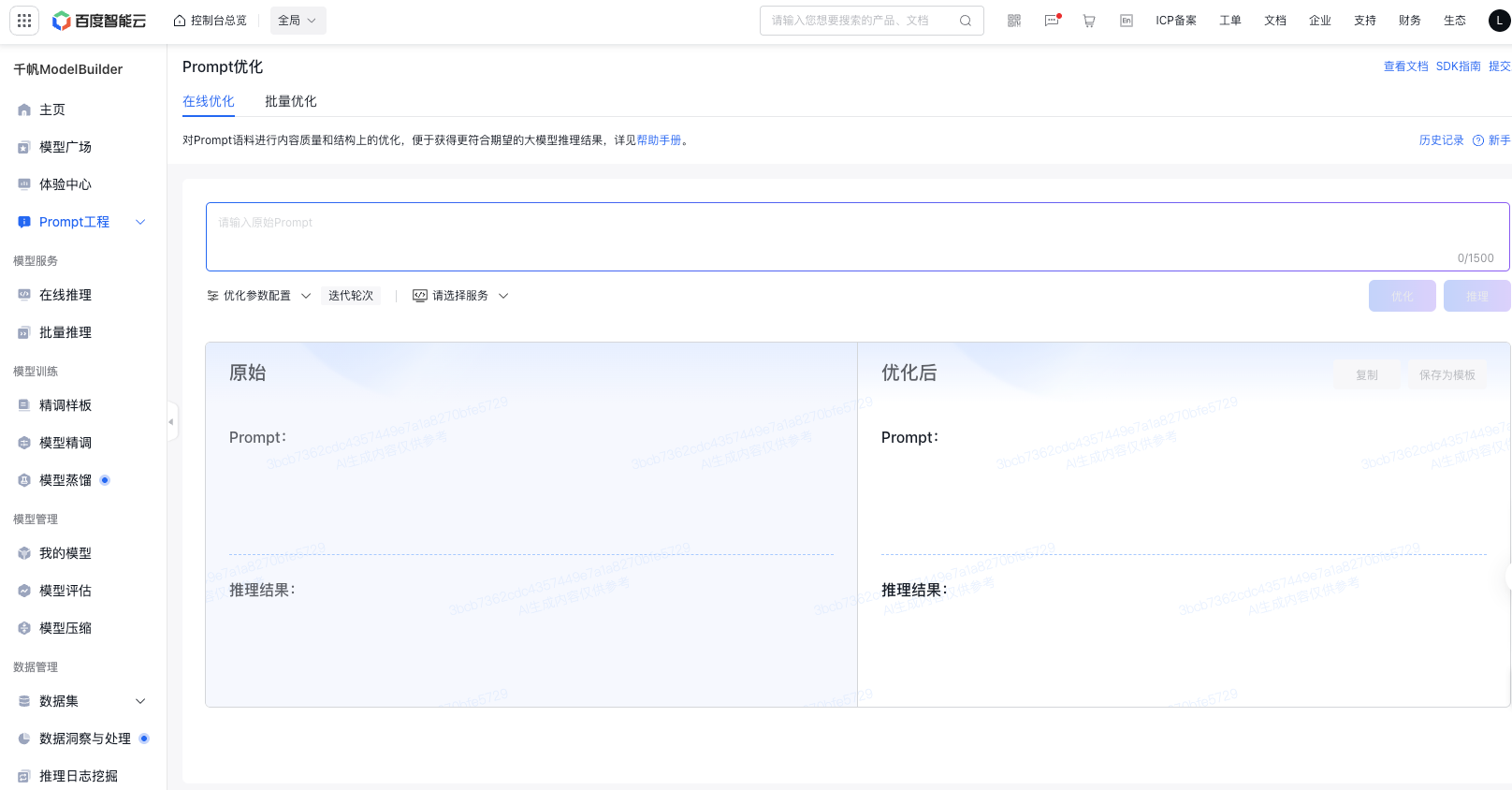Open 在线推理 in sidebar
1512x790 pixels.
click(65, 295)
